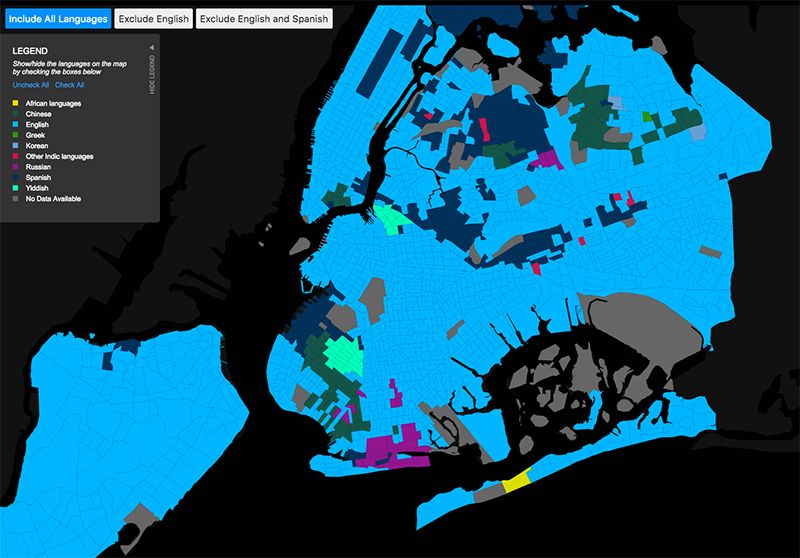
Task: Select the Include All Languages tab
Action: click(x=56, y=19)
